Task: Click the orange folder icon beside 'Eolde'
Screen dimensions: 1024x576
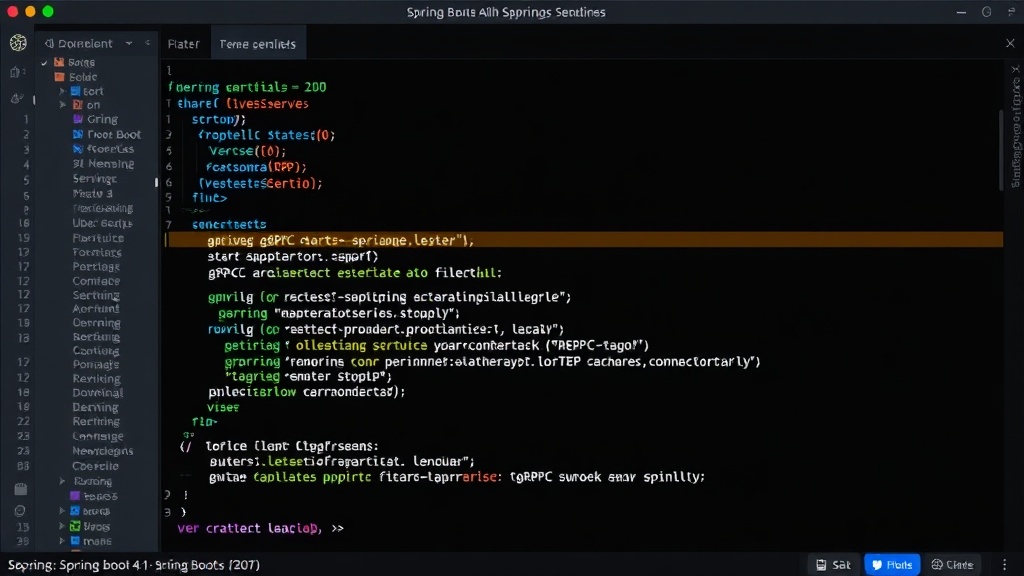Action: click(x=59, y=77)
